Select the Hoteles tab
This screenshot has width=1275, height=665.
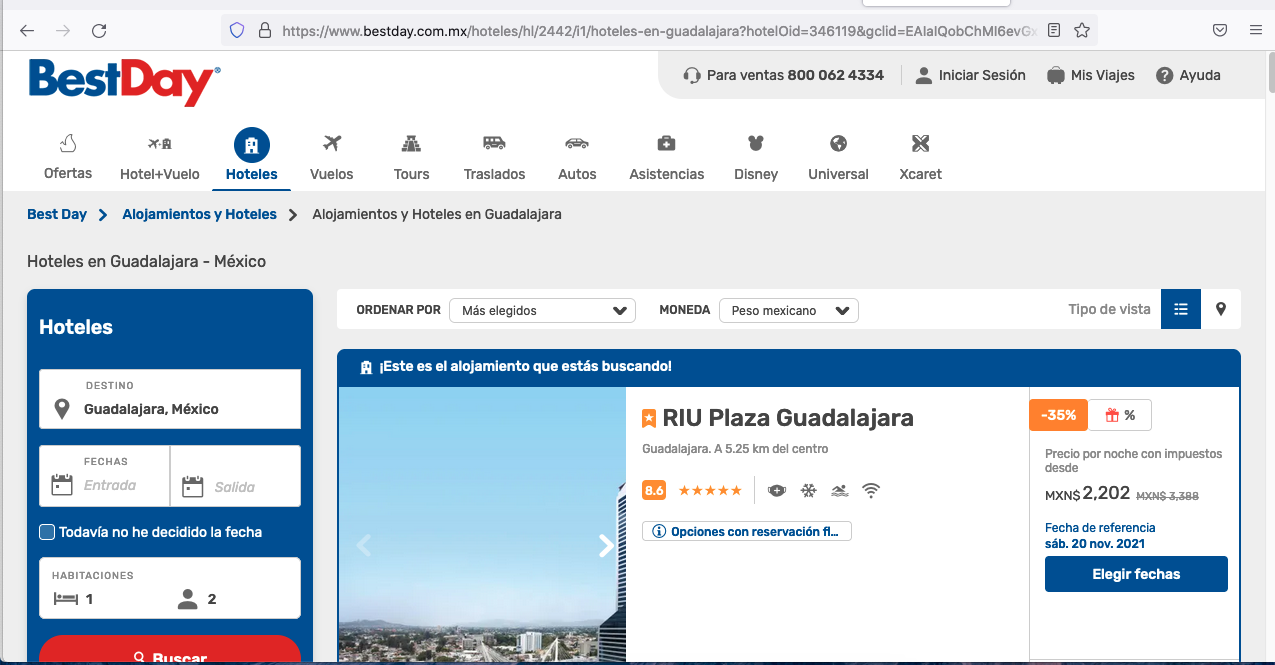tap(252, 157)
